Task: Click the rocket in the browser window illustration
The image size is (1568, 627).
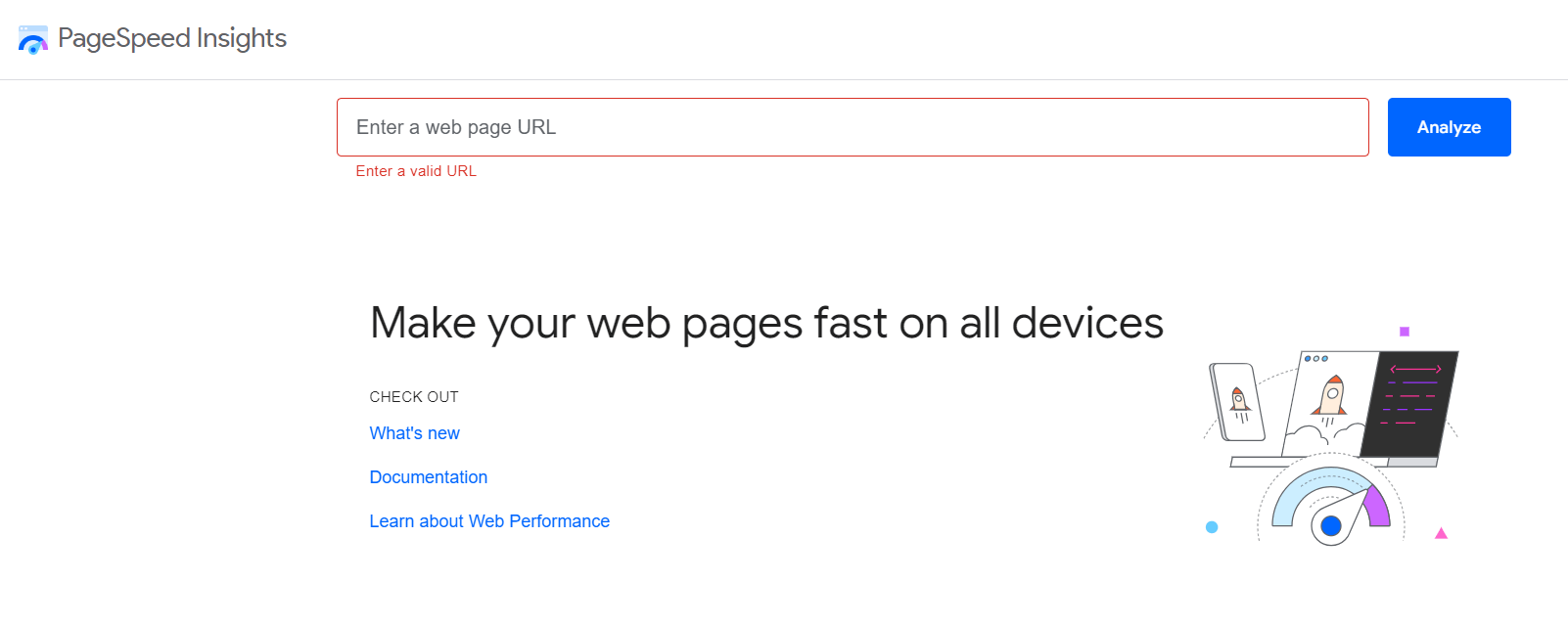Action: click(x=1332, y=395)
